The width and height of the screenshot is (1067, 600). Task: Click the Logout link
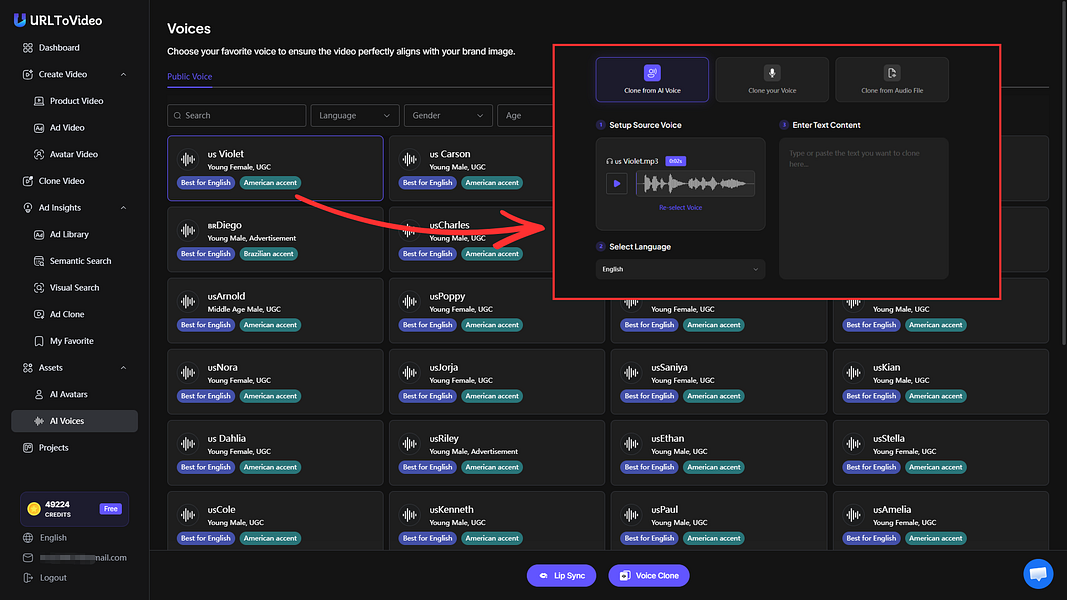[x=53, y=578]
